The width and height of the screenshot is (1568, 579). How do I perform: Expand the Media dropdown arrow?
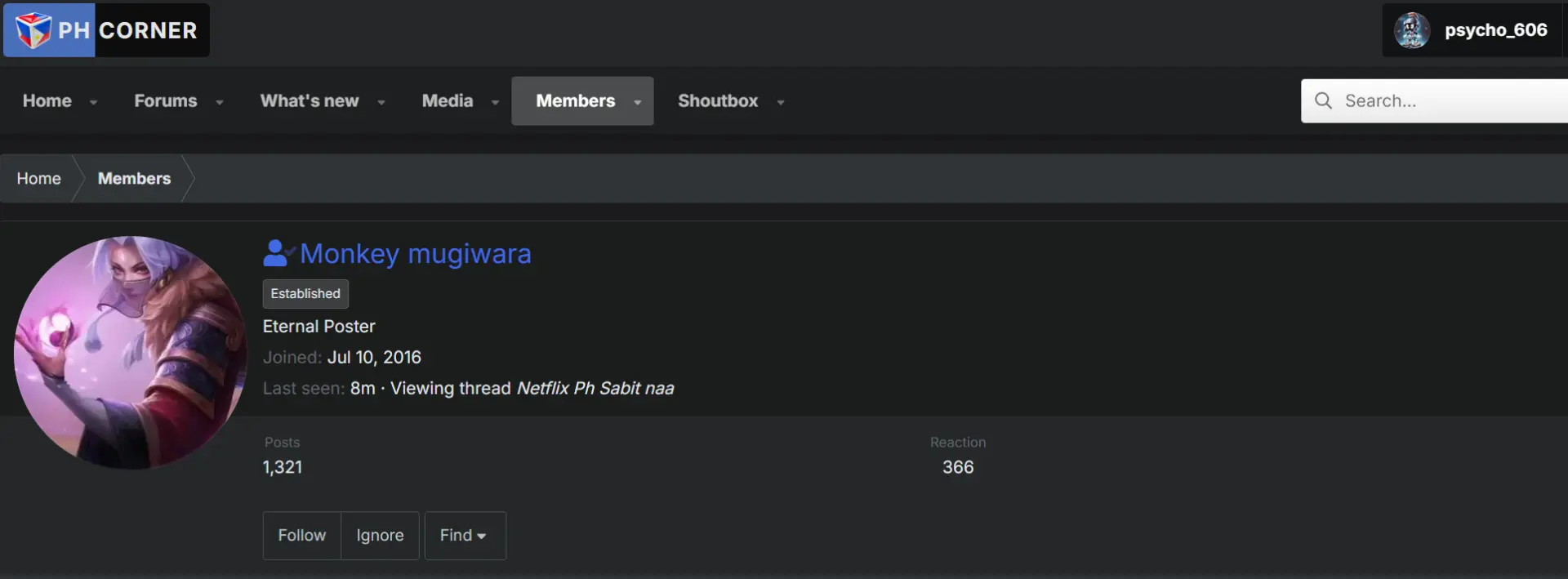[495, 102]
